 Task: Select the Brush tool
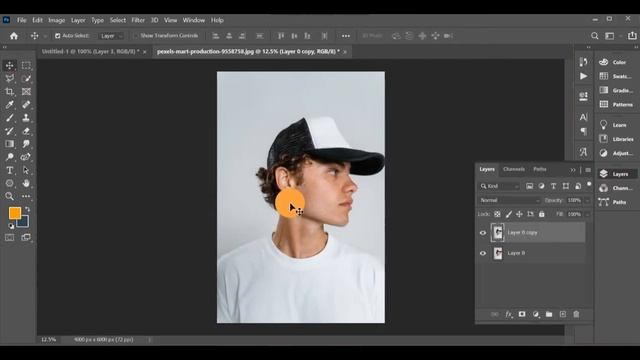(9, 118)
